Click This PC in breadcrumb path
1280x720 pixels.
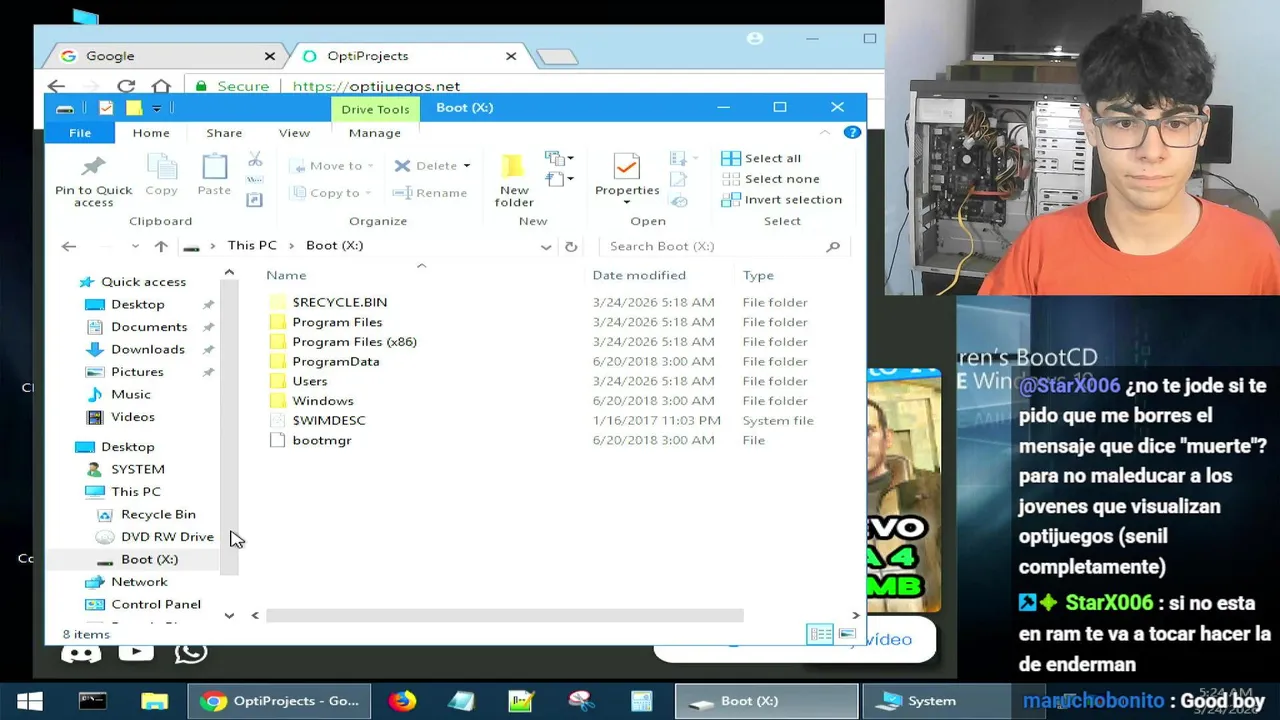click(252, 246)
